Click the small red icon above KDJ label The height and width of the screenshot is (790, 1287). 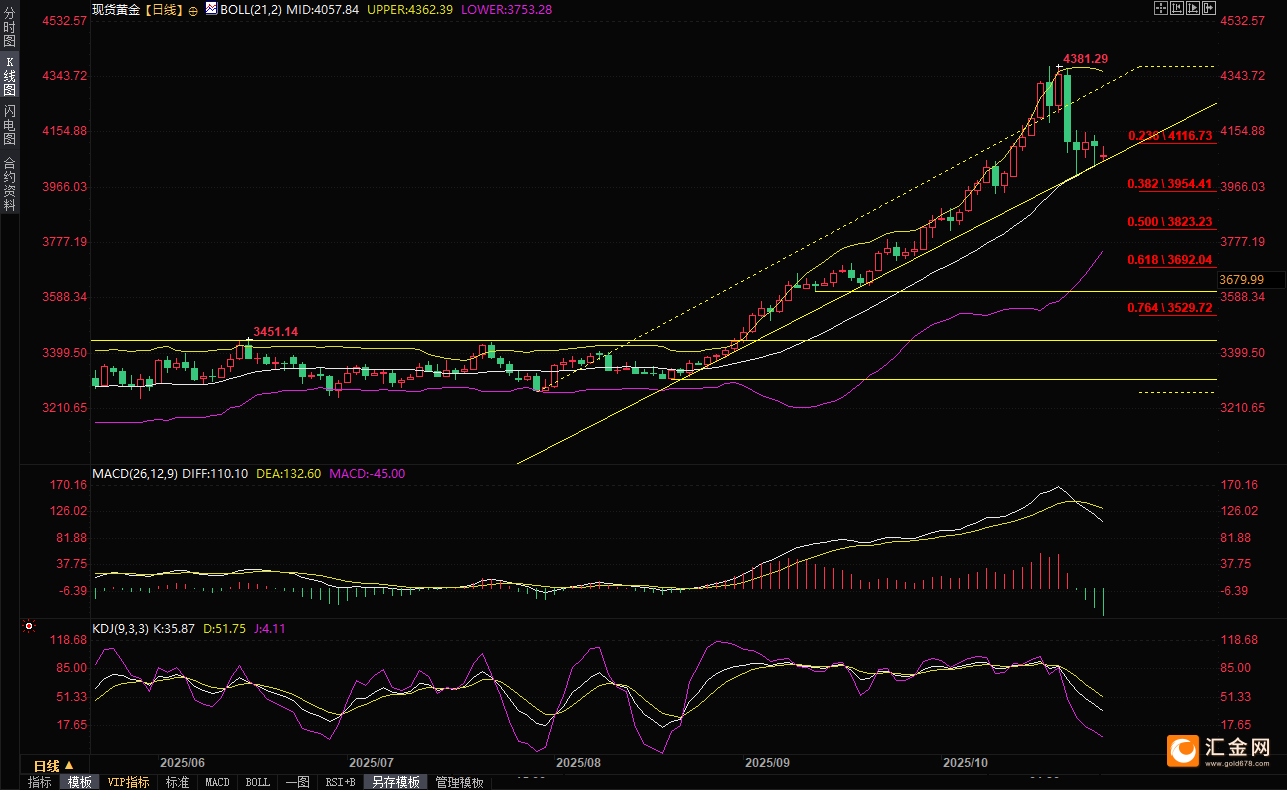[x=28, y=628]
